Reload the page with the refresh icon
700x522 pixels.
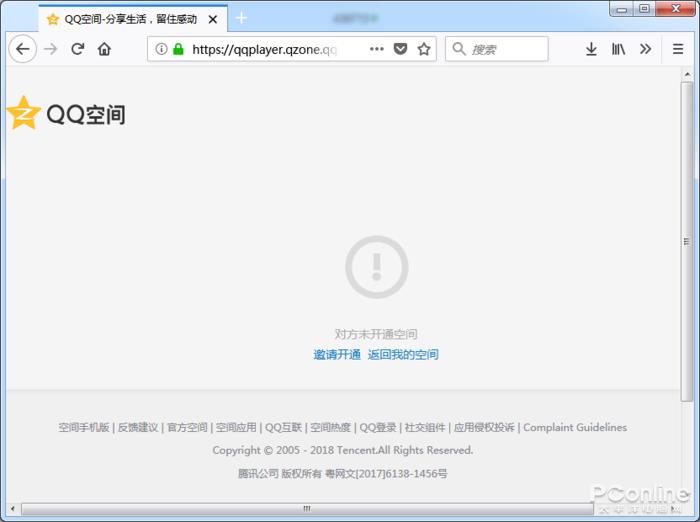[x=78, y=49]
